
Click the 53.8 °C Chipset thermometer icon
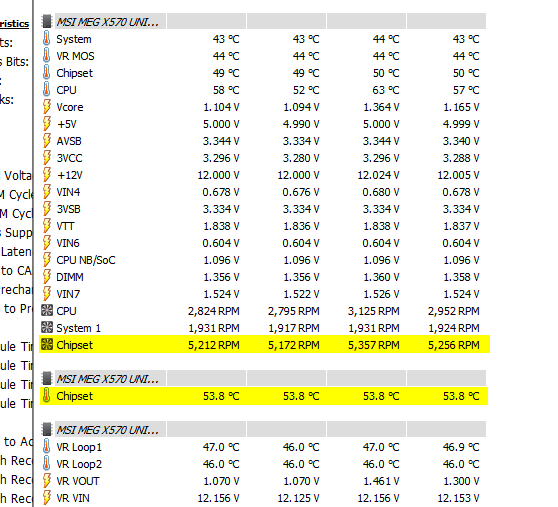[47, 396]
